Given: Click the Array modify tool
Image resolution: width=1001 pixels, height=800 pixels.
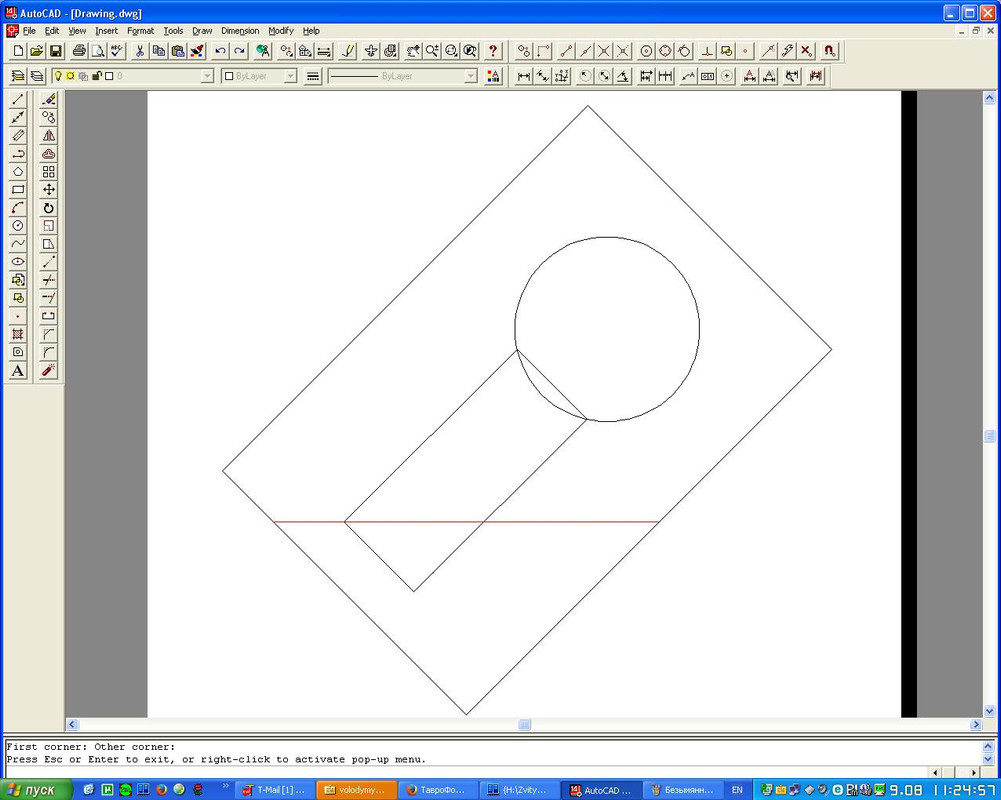Looking at the screenshot, I should (x=49, y=172).
